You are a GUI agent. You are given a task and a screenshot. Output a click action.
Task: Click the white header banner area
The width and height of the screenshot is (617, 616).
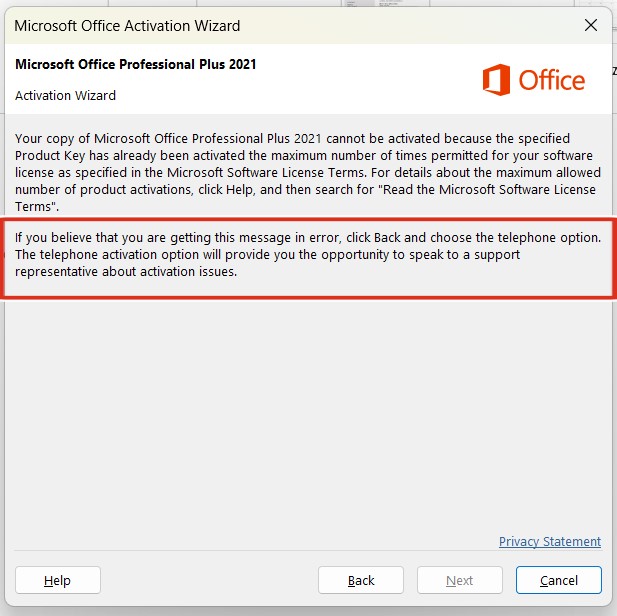308,79
